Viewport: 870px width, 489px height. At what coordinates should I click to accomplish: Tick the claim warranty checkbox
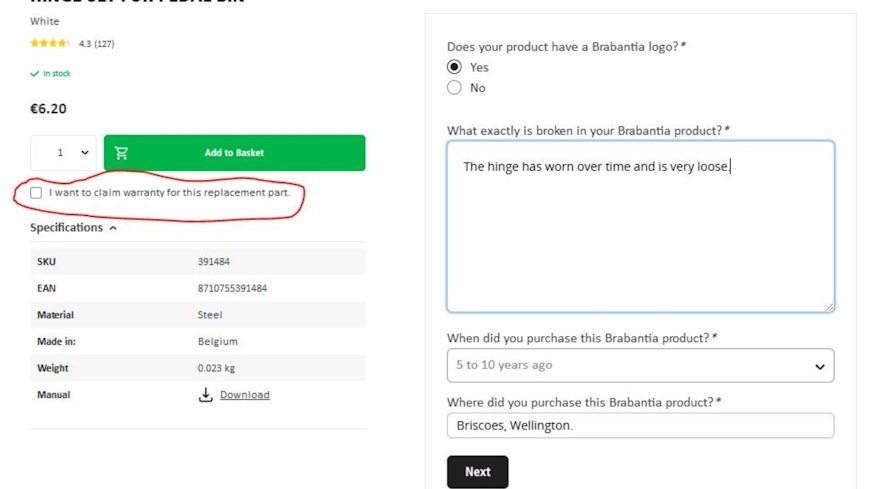(x=36, y=193)
